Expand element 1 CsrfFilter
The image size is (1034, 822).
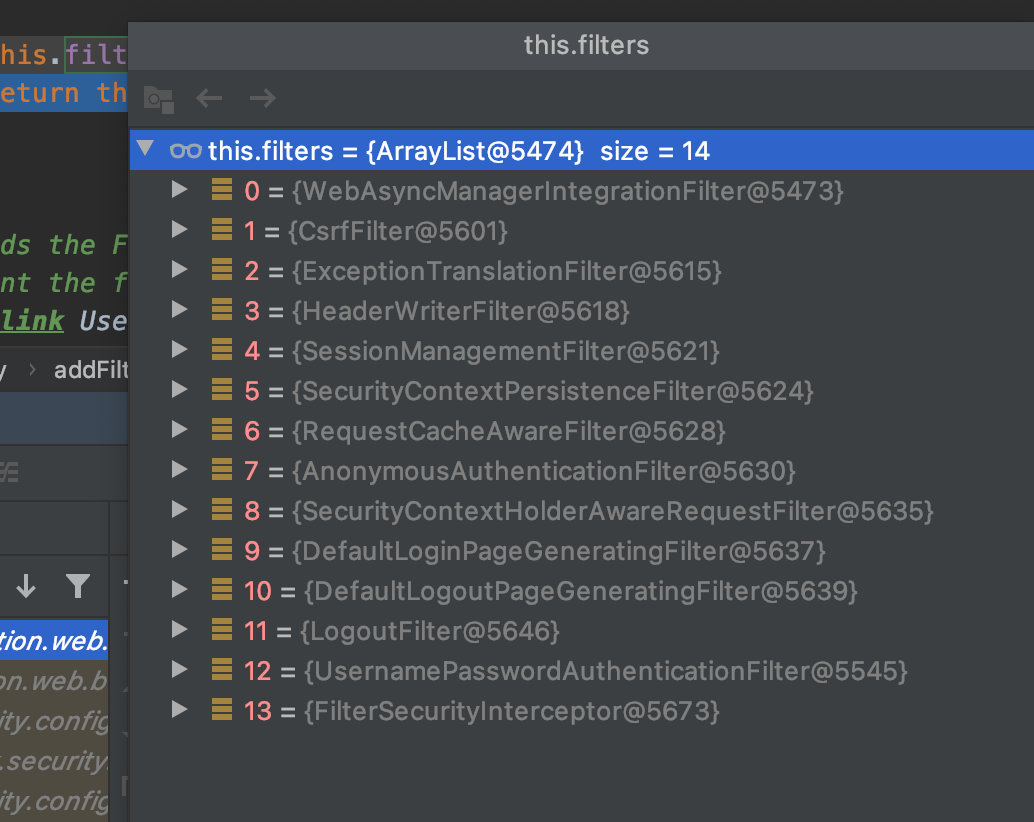point(179,229)
